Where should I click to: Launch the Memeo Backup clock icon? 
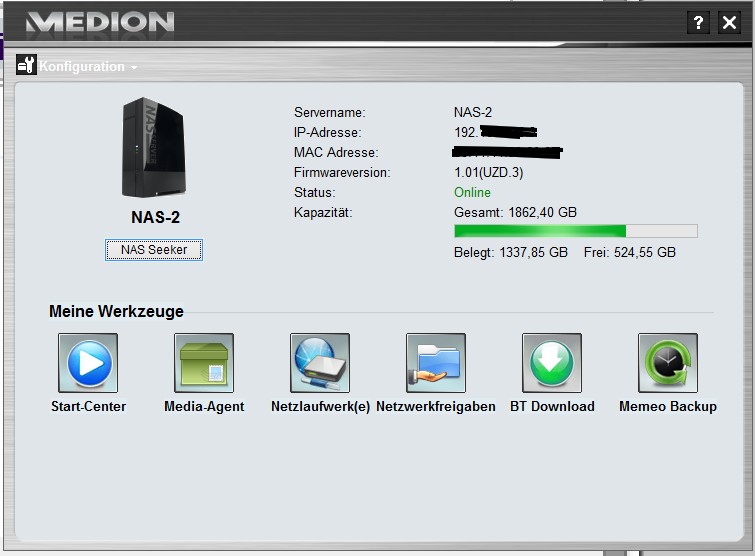coord(668,363)
